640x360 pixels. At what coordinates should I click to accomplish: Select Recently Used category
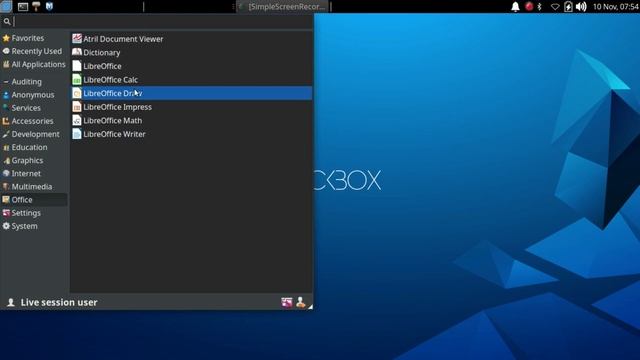pos(32,51)
